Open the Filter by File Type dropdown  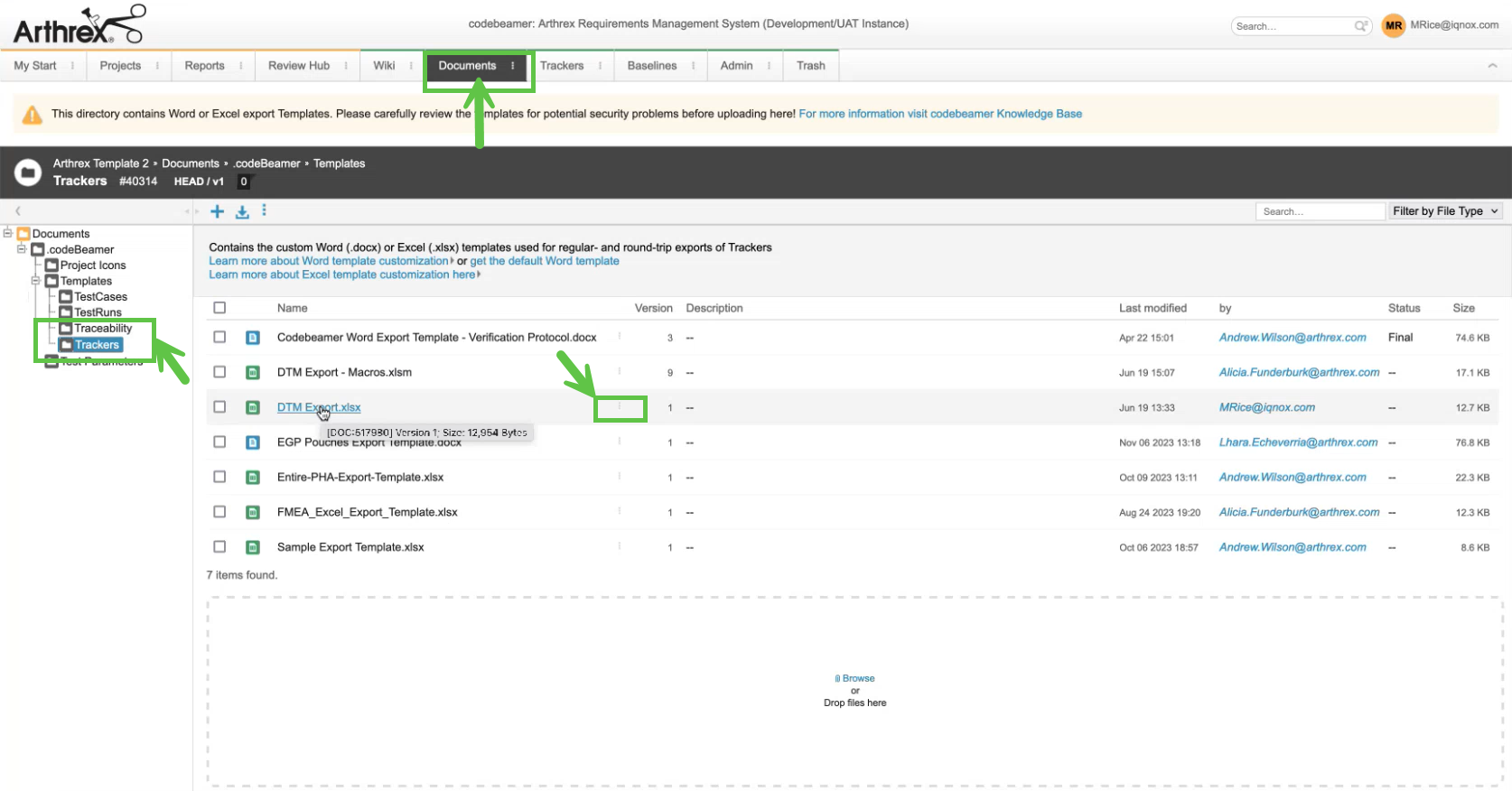(1444, 211)
